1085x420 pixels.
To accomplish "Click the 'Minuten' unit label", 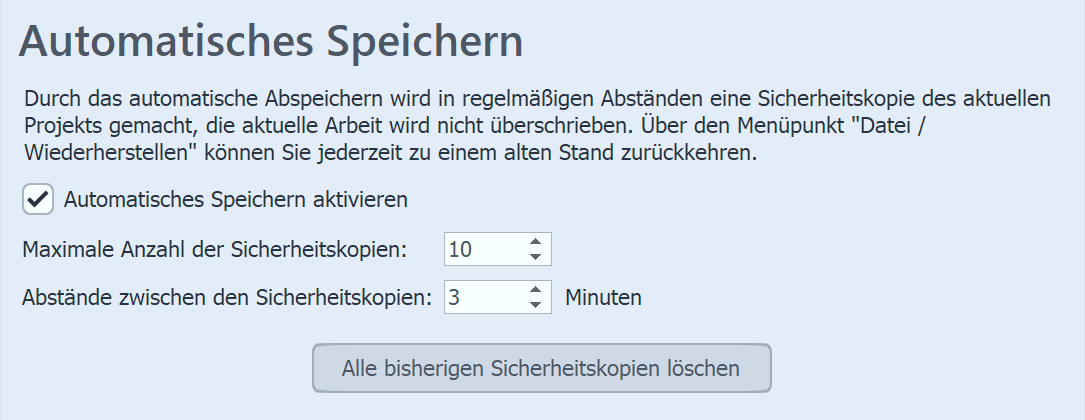I will 603,297.
